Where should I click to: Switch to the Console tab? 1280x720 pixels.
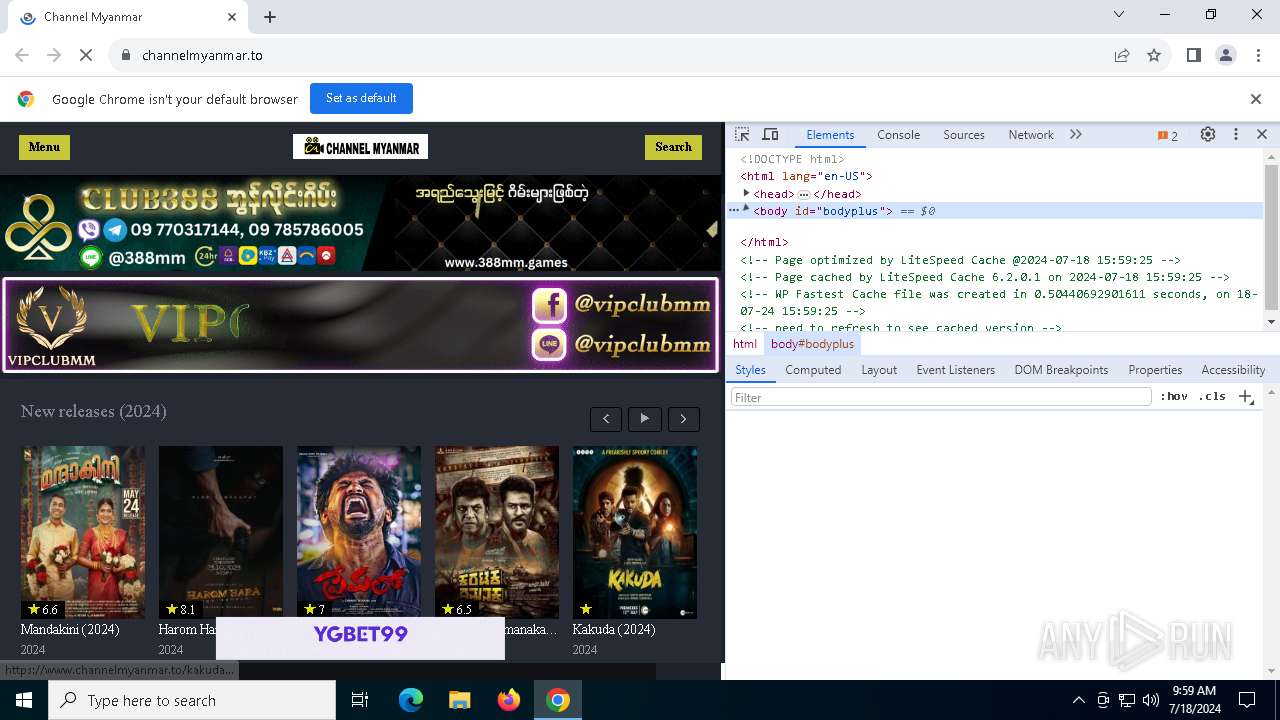pyautogui.click(x=898, y=135)
